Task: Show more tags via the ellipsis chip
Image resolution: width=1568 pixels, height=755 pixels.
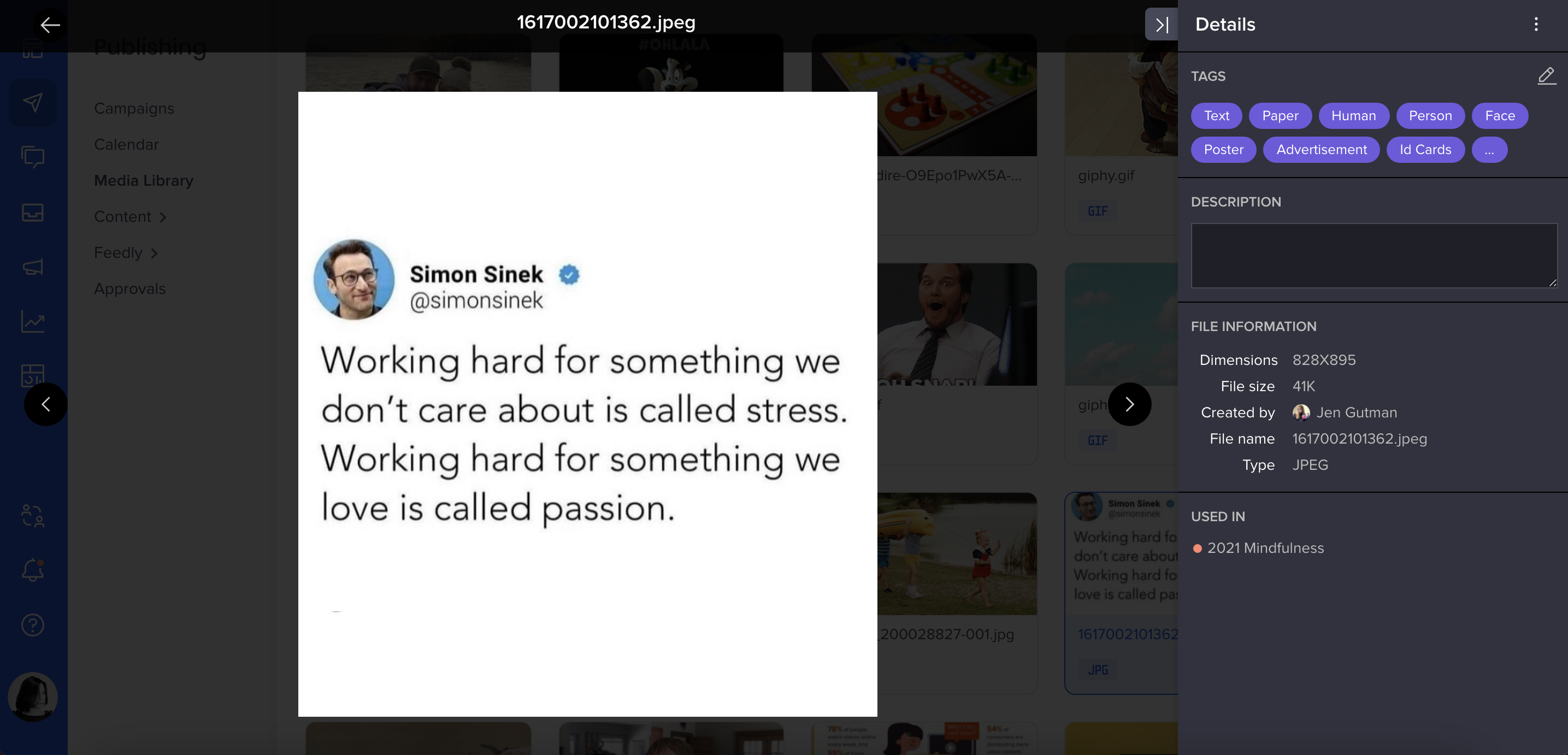Action: 1489,150
